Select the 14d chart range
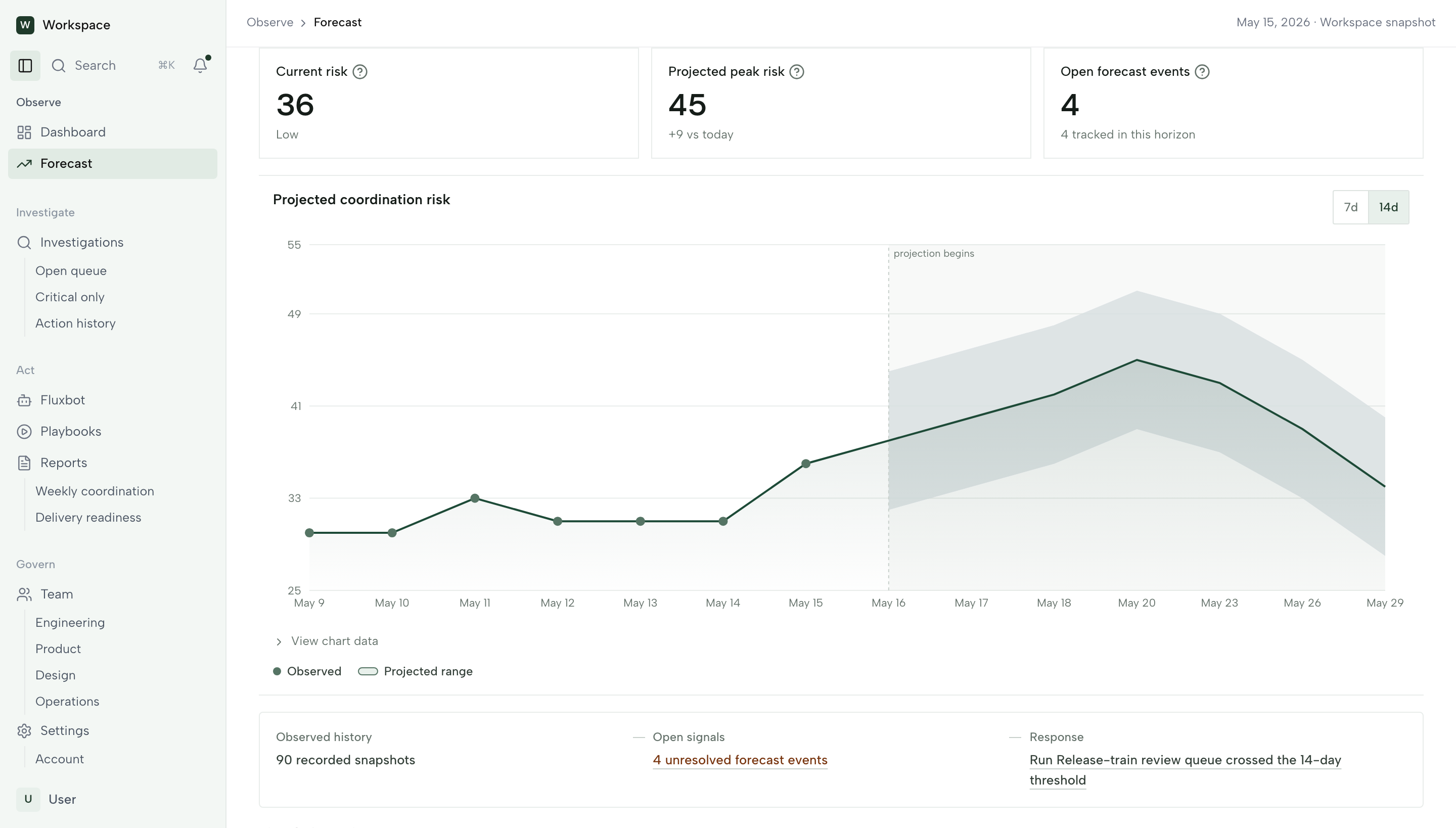The height and width of the screenshot is (828, 1456). coord(1388,207)
